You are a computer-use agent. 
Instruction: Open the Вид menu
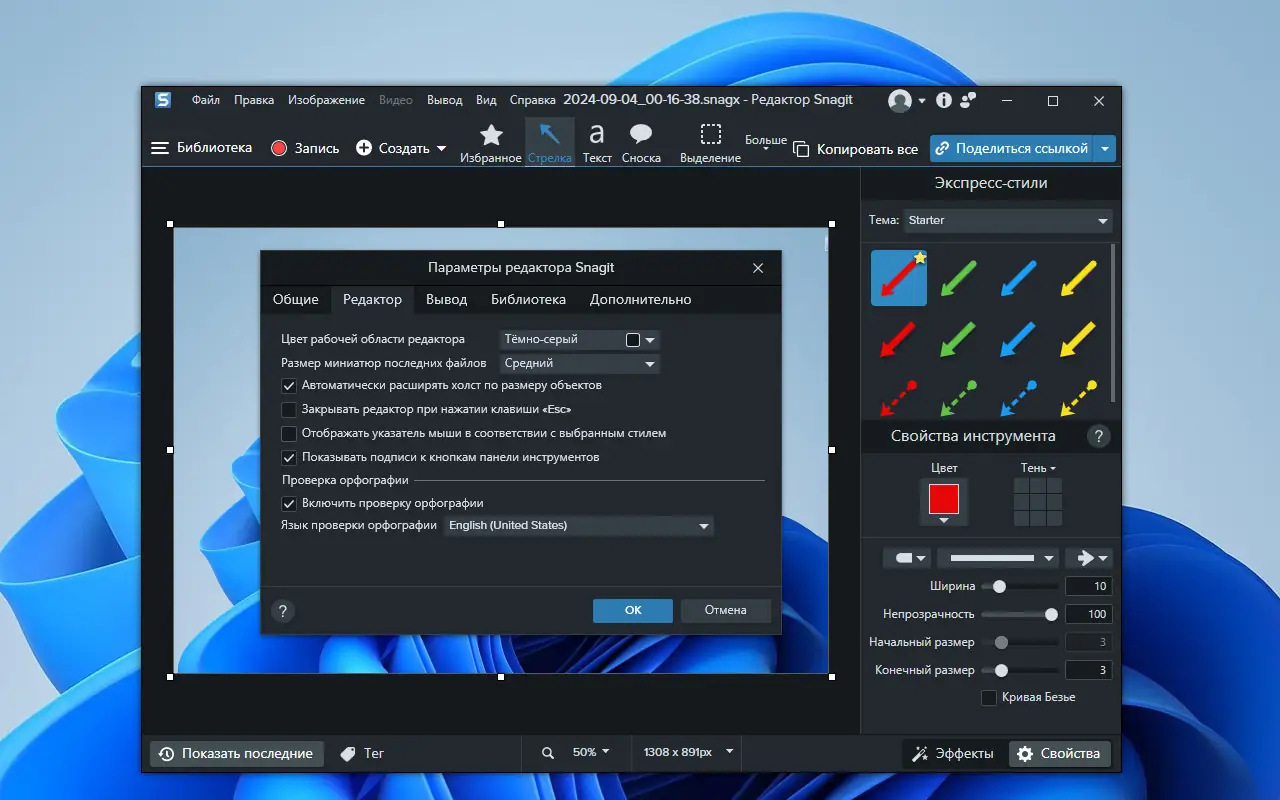click(486, 100)
